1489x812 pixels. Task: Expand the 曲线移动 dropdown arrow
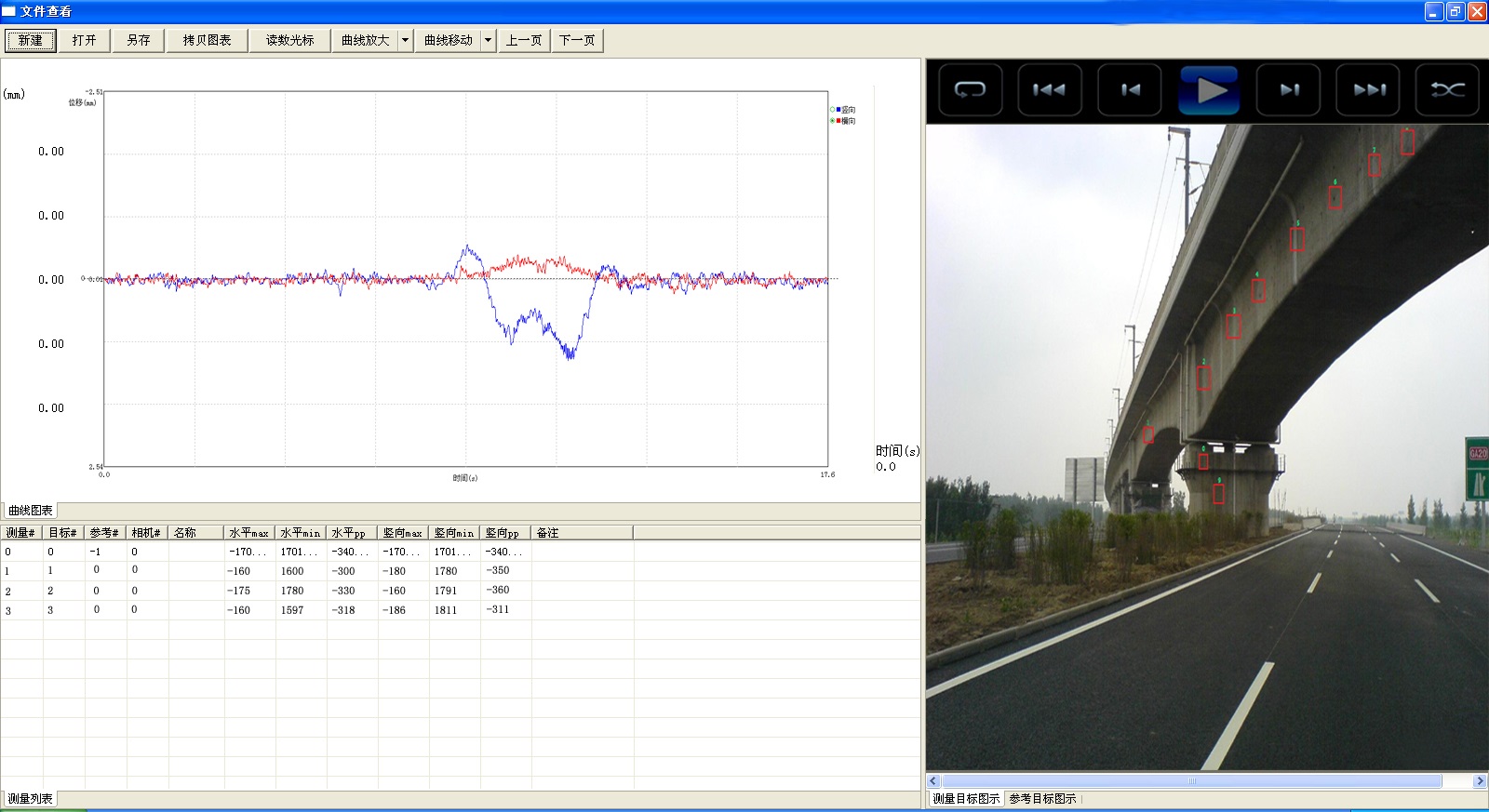click(x=488, y=40)
